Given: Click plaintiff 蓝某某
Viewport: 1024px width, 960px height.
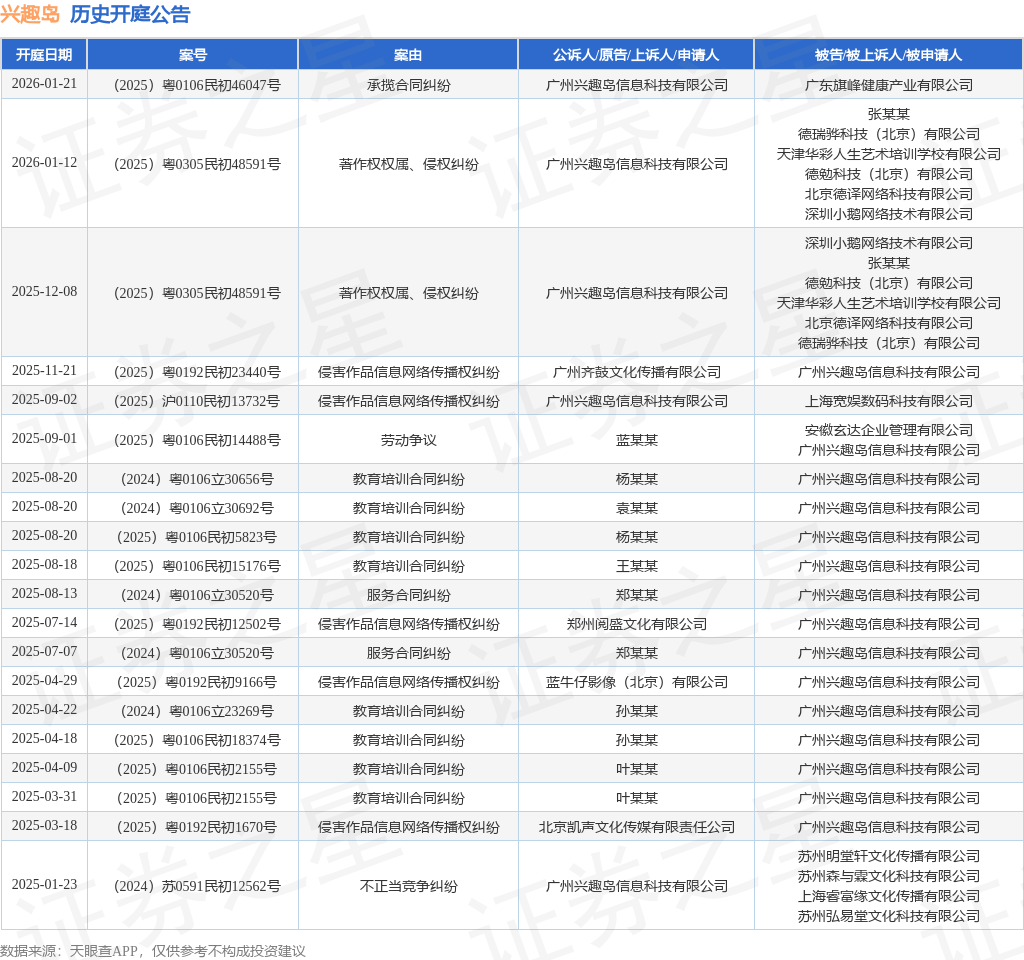Looking at the screenshot, I should pos(637,440).
